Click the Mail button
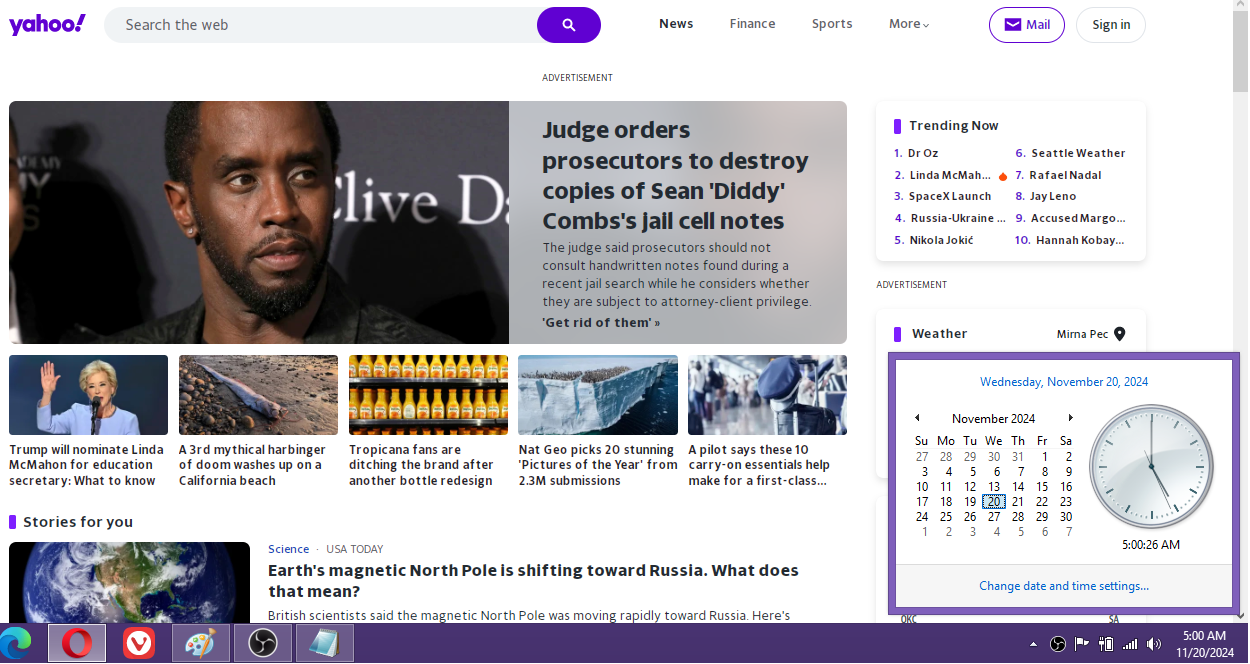 click(1027, 25)
